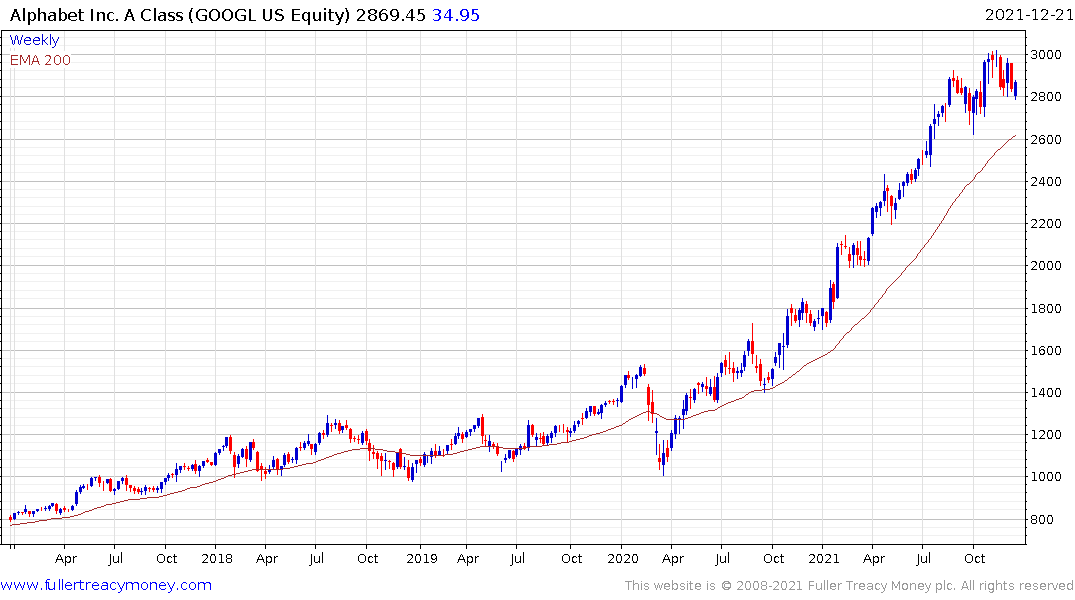Click the 2000 price axis label
Viewport: 1075px width, 600px height.
coord(1046,266)
